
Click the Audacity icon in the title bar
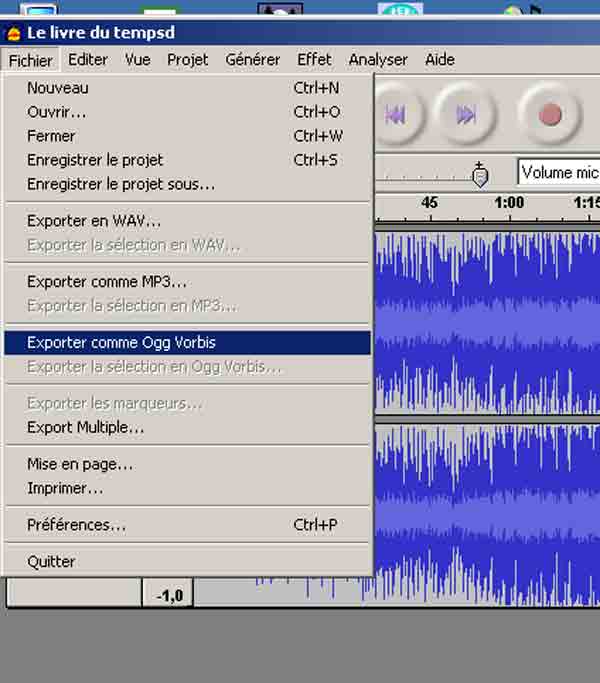click(13, 33)
